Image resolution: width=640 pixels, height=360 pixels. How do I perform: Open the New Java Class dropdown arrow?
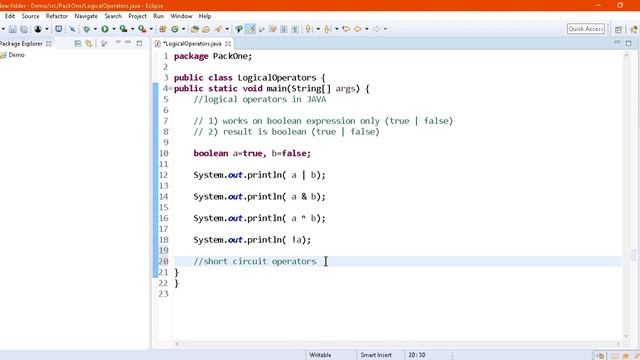click(x=183, y=29)
